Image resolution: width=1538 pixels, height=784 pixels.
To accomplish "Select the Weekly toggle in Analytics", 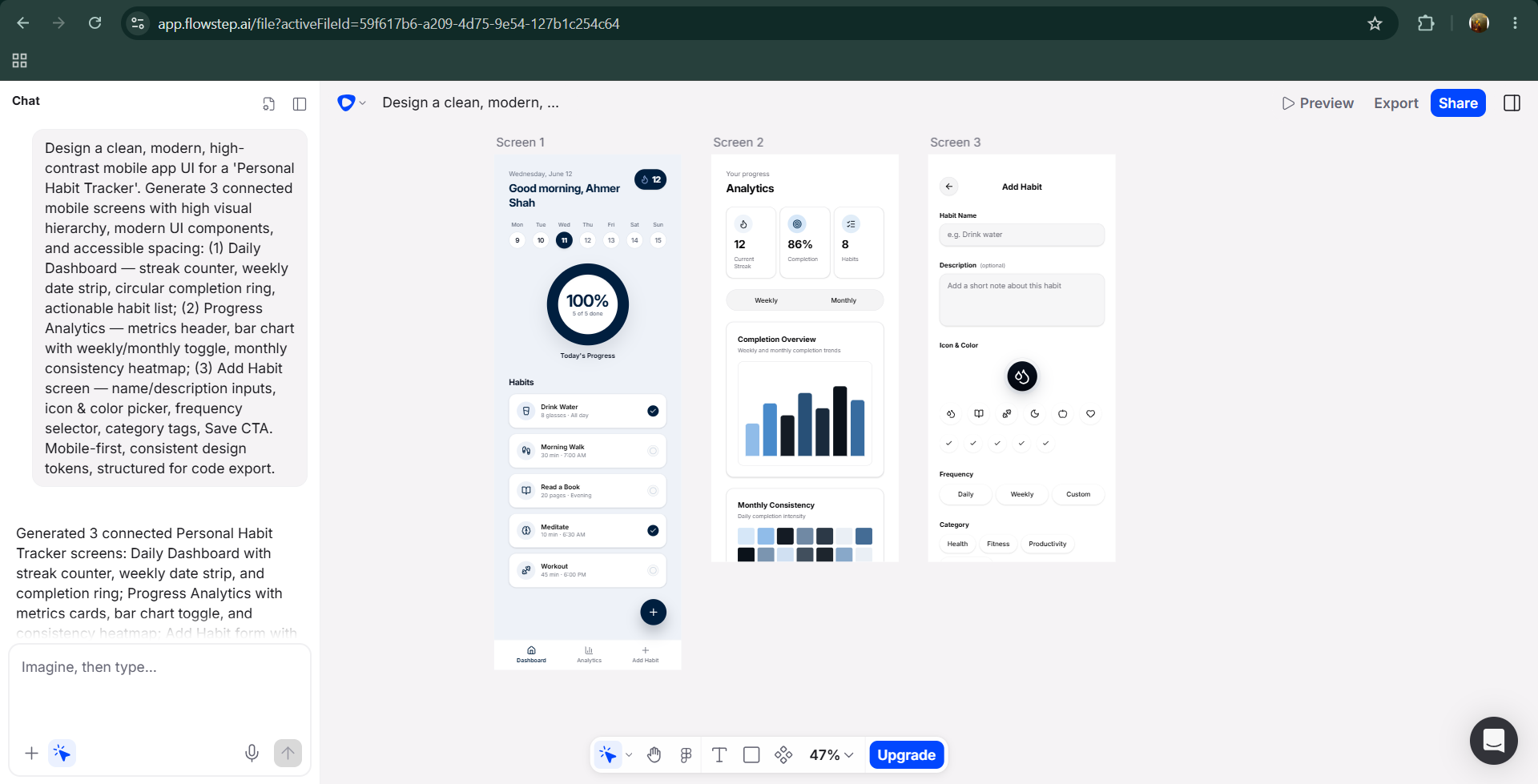I will point(766,300).
